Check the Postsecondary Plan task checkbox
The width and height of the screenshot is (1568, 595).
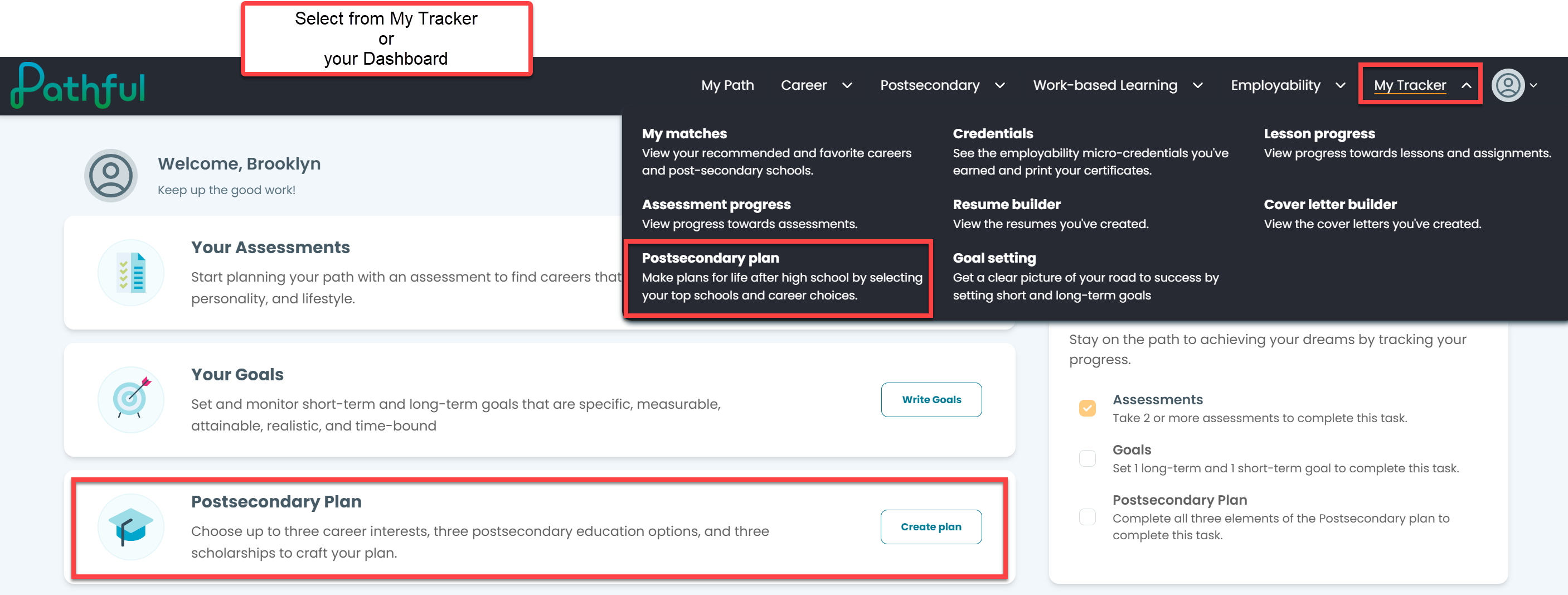tap(1087, 517)
